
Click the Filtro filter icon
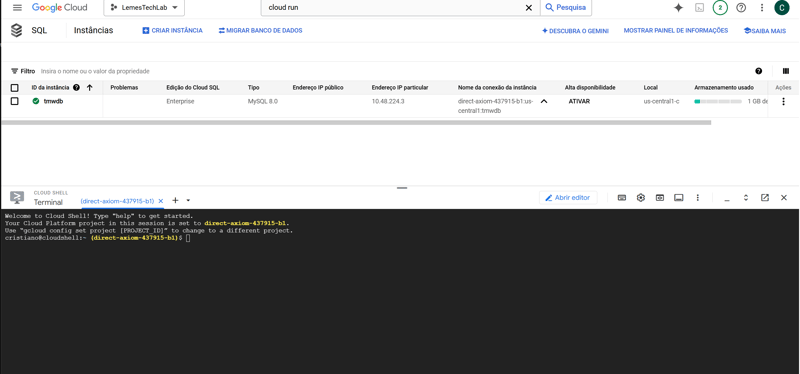coord(15,71)
